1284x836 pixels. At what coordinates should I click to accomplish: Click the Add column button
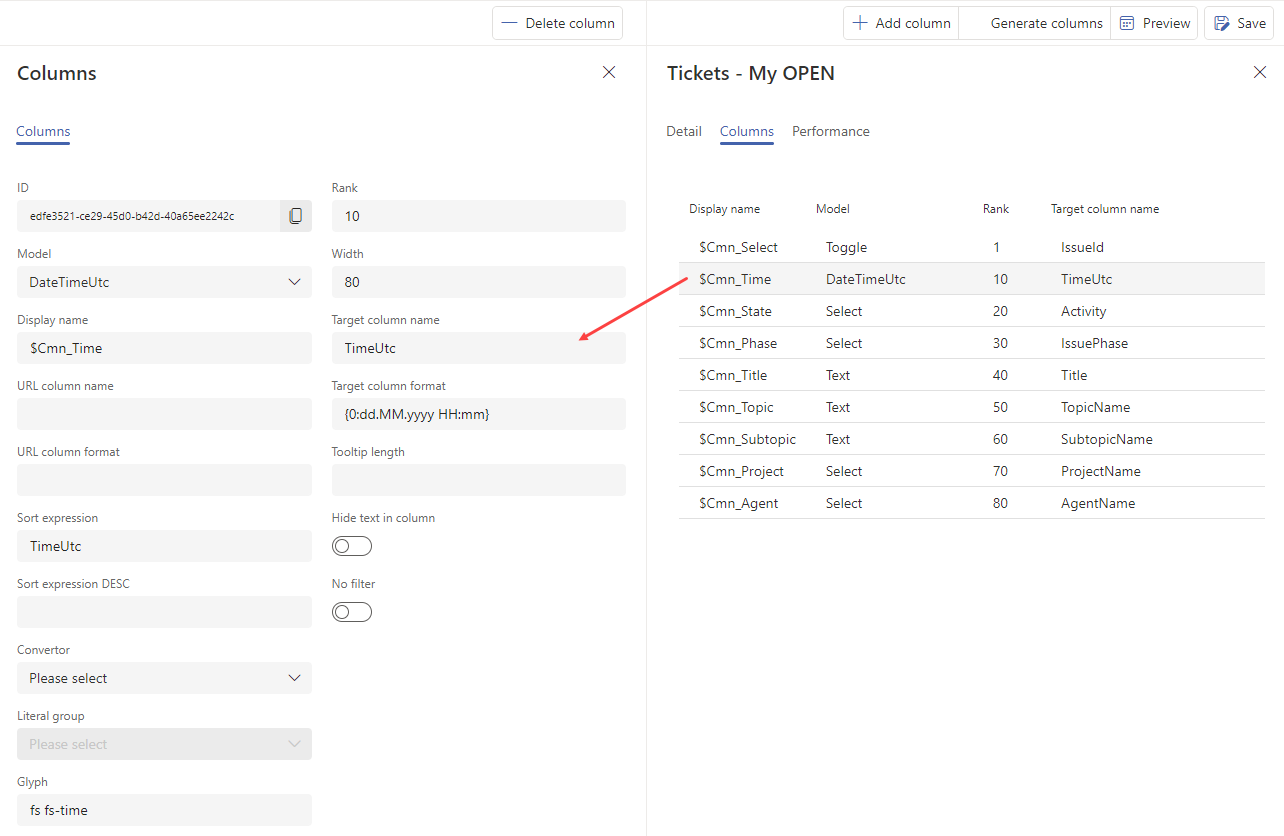[x=901, y=23]
